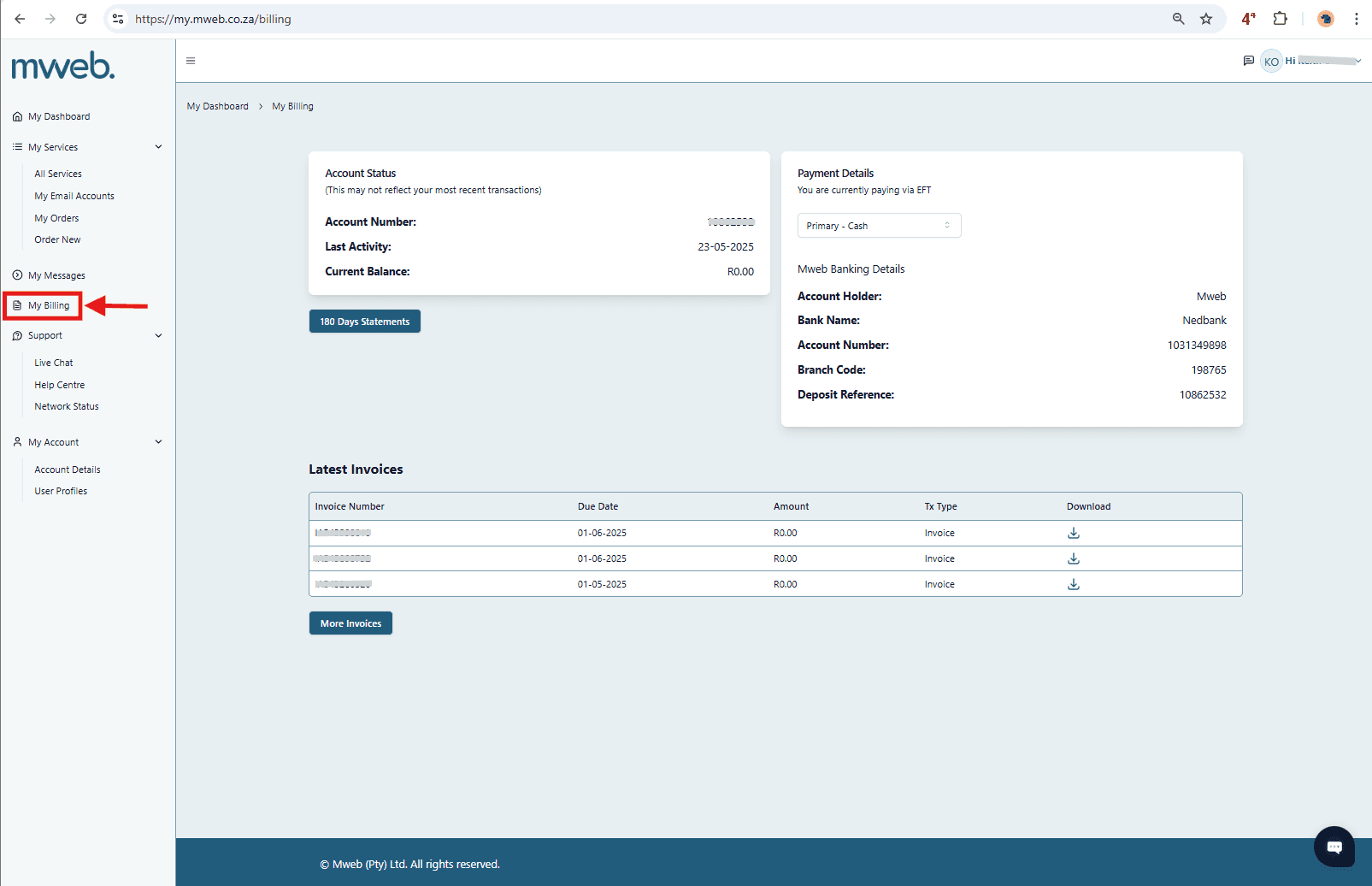The image size is (1372, 886).
Task: Collapse the My Services section
Action: click(x=158, y=146)
